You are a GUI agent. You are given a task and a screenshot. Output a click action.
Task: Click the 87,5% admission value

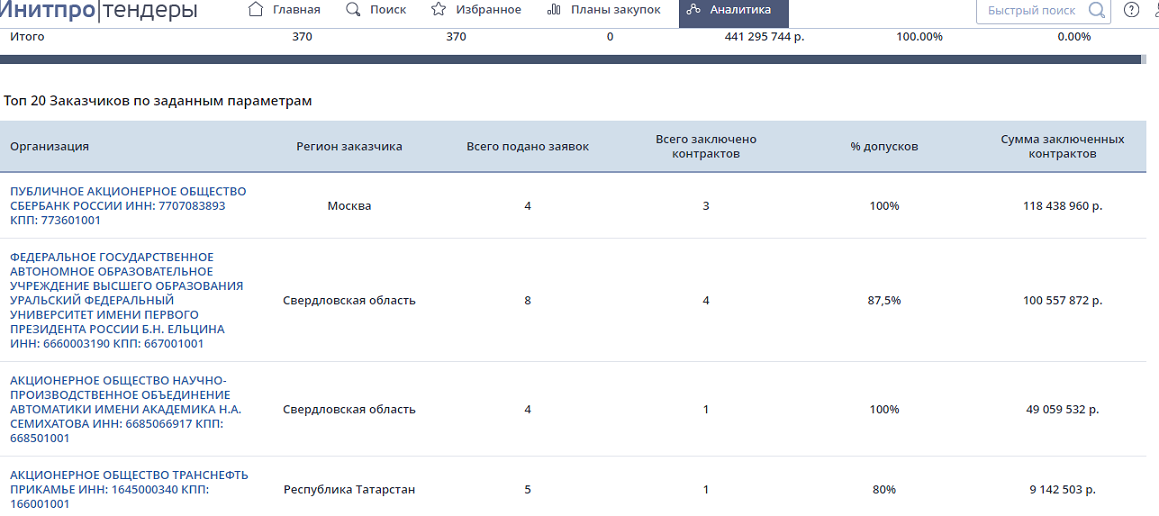(884, 300)
